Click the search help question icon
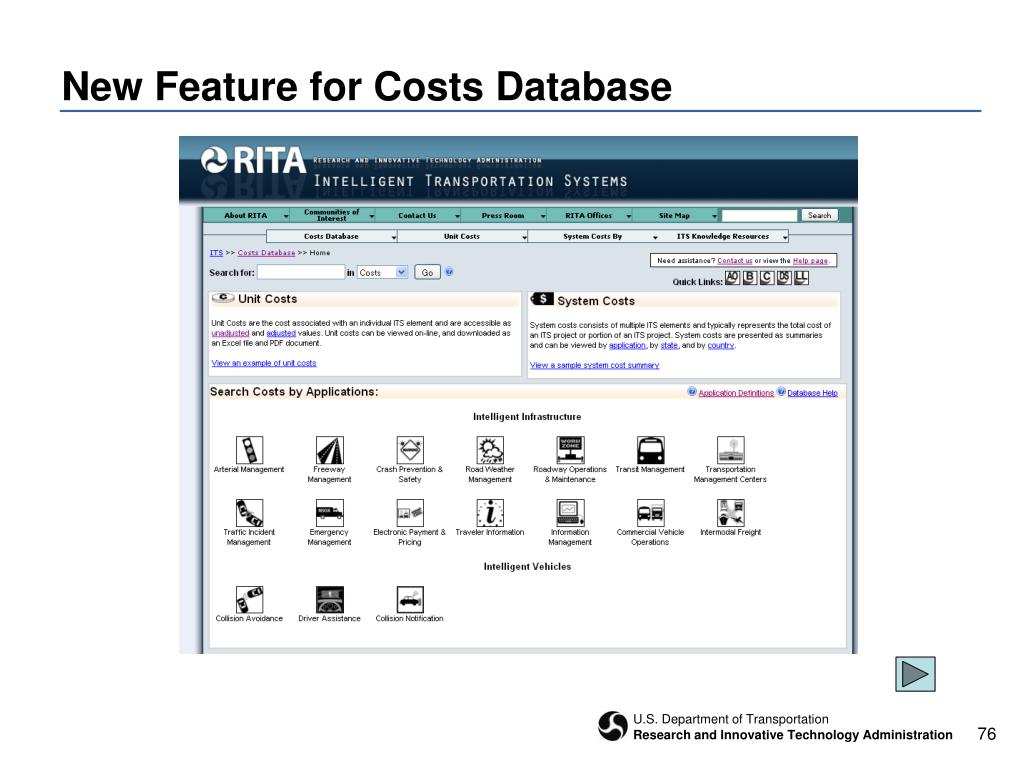 tap(449, 272)
